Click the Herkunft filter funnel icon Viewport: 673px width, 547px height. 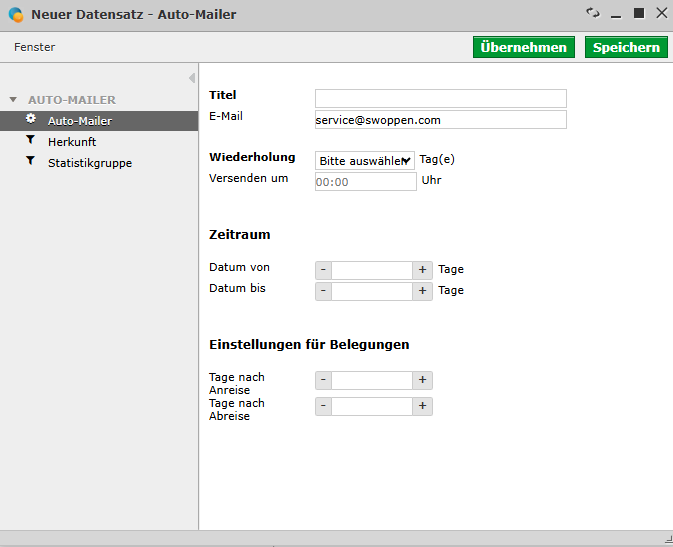[30, 140]
